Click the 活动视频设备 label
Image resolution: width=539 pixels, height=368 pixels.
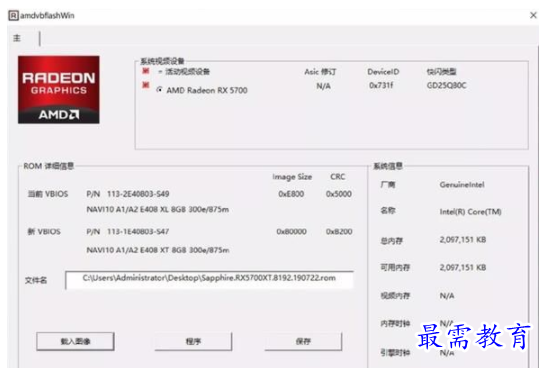pyautogui.click(x=188, y=71)
